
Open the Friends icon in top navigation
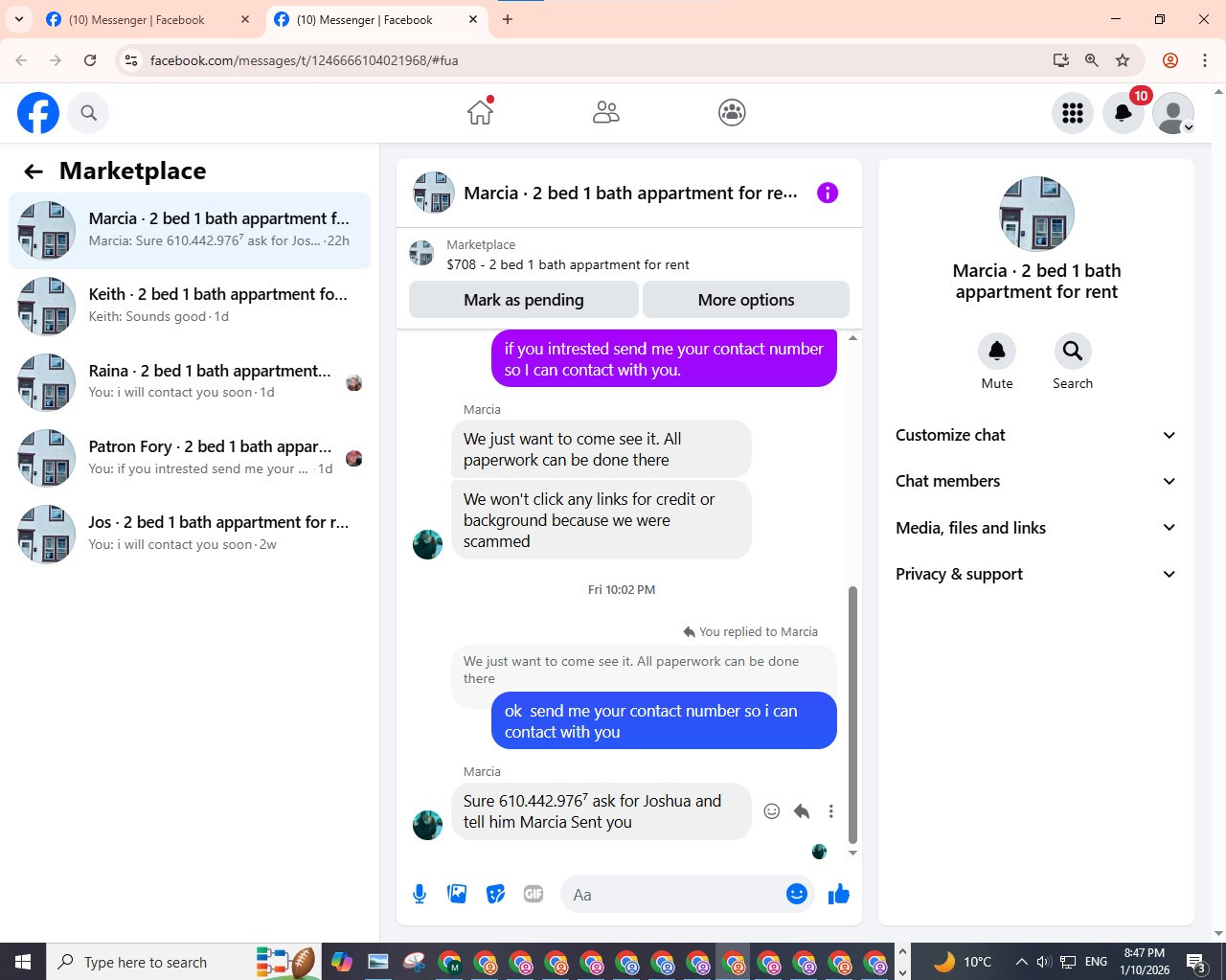click(605, 113)
